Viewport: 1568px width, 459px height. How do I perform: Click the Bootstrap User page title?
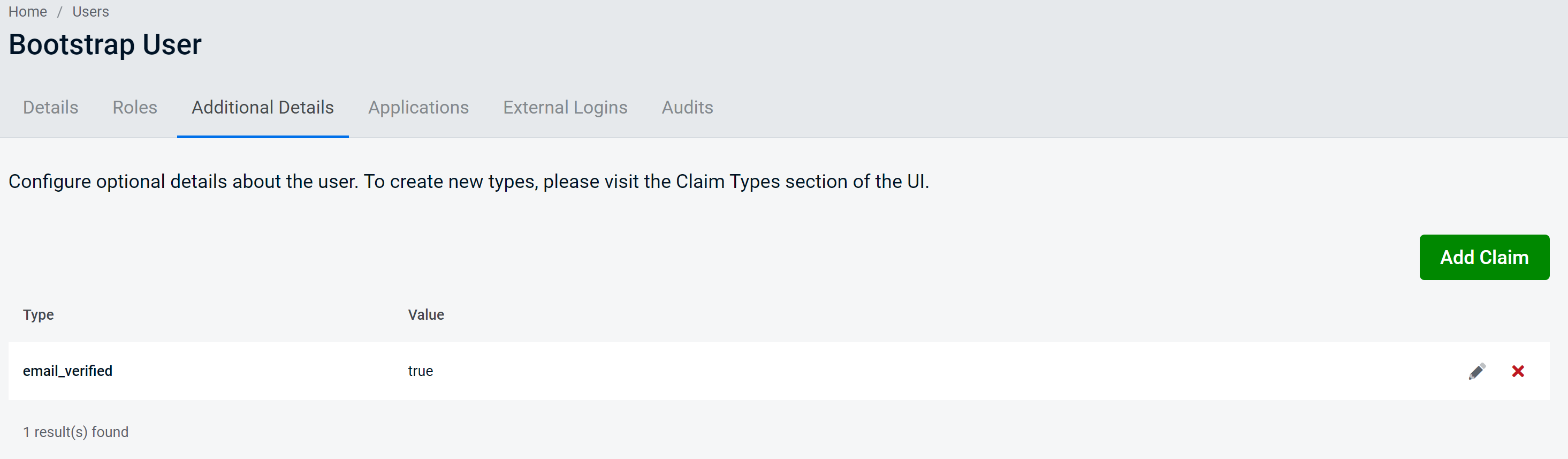[104, 43]
